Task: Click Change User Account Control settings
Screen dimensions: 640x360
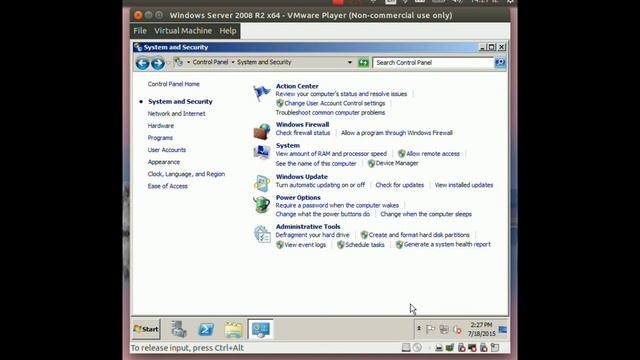Action: point(335,103)
